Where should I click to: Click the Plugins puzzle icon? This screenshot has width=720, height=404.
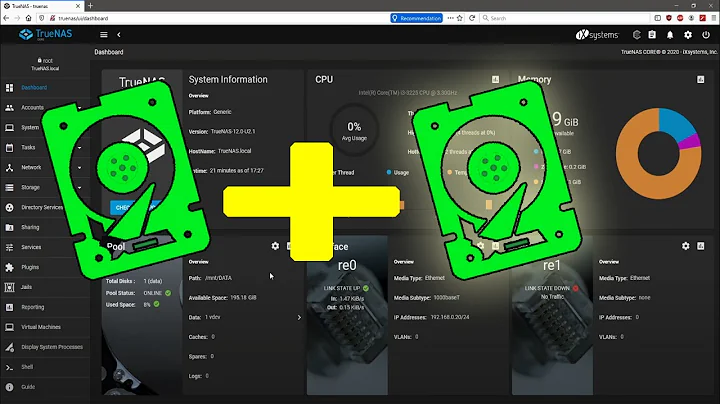9,267
